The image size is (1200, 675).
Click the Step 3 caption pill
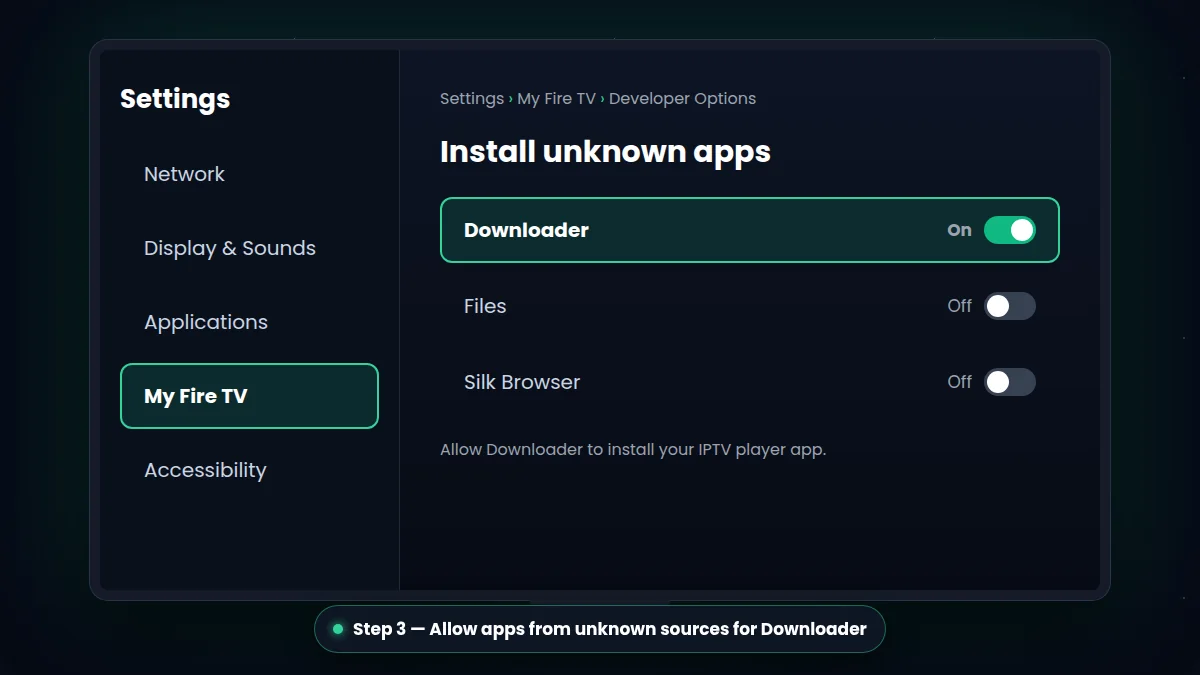tap(600, 629)
